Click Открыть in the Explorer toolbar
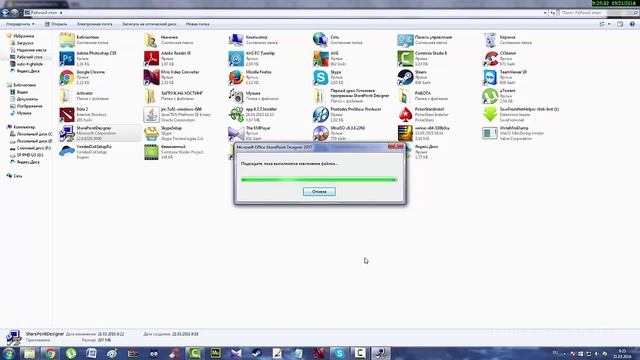The width and height of the screenshot is (640, 360). pos(56,24)
